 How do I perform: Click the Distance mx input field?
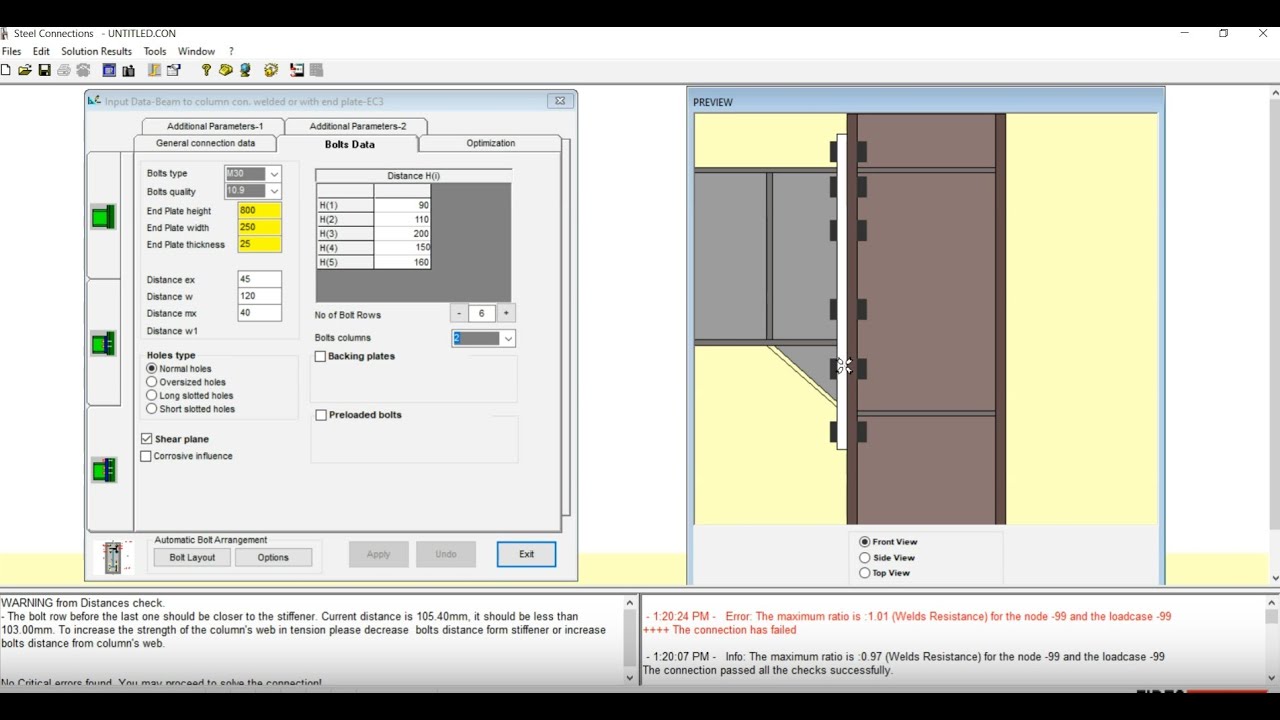coord(259,313)
